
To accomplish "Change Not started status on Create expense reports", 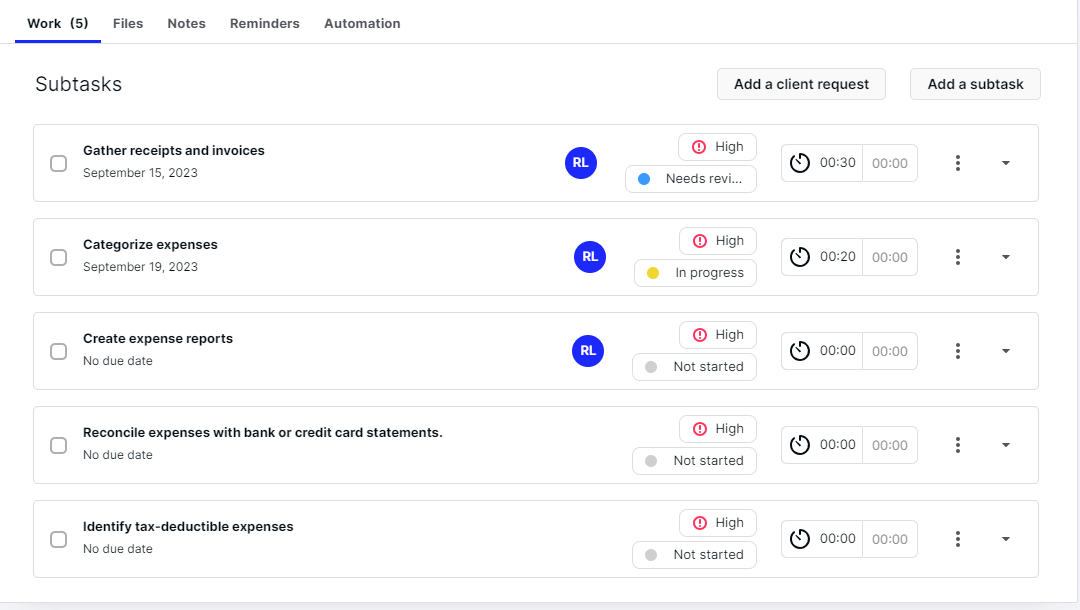I will (x=694, y=367).
